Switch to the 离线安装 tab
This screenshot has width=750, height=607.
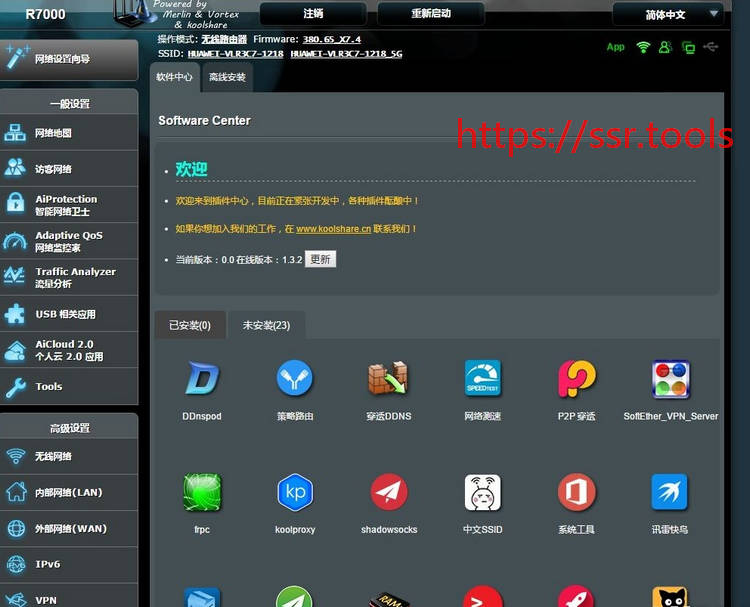coord(227,77)
